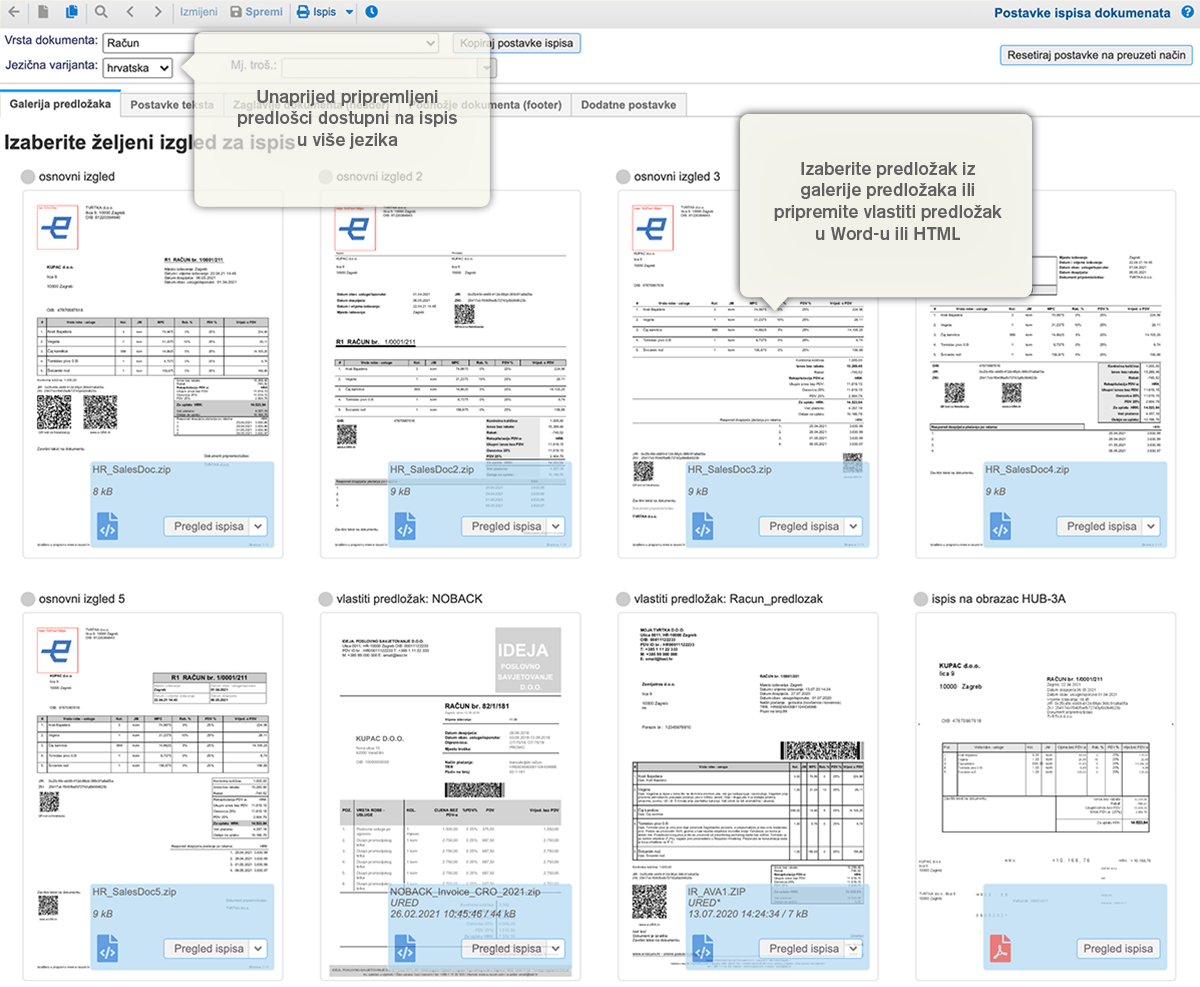
Task: Open the Vrsta dokumenta combo box
Action: coord(270,43)
